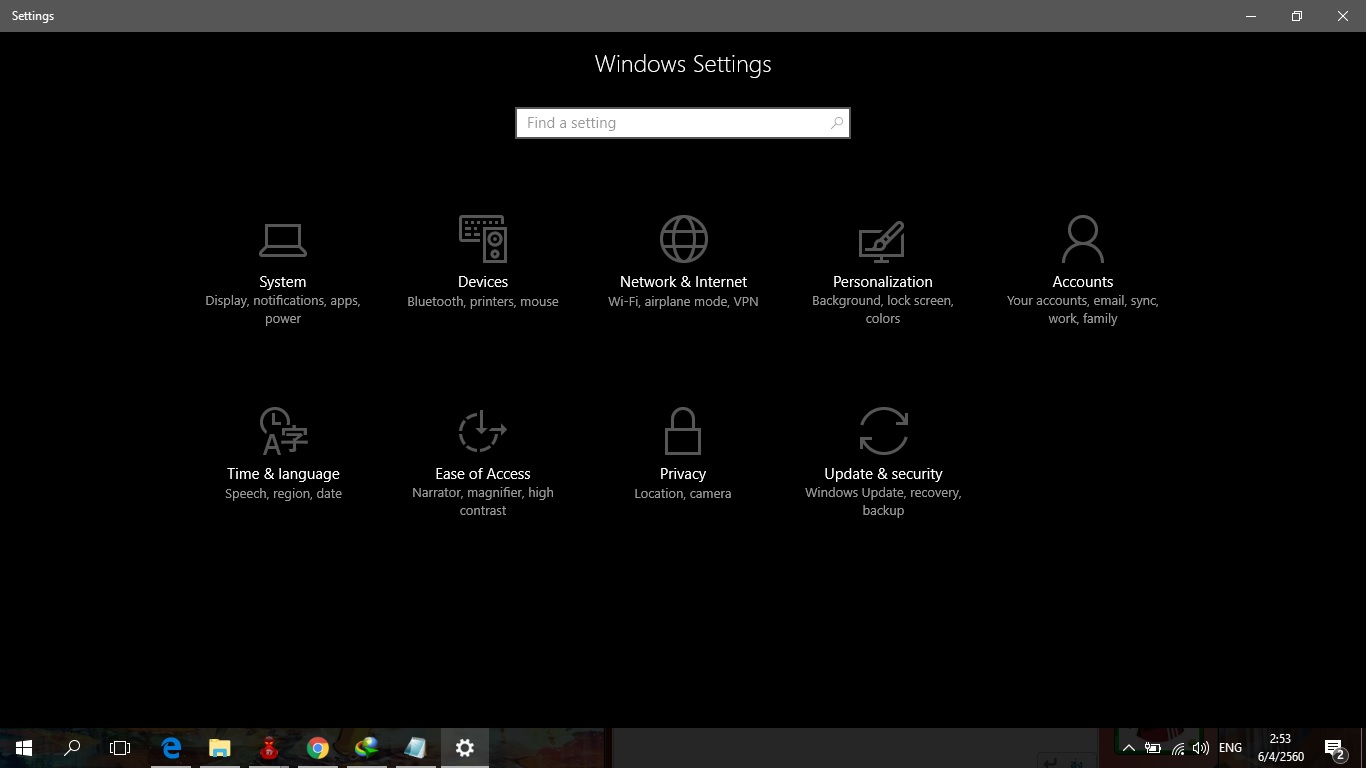Open the Privacy padlock tile

click(x=683, y=454)
